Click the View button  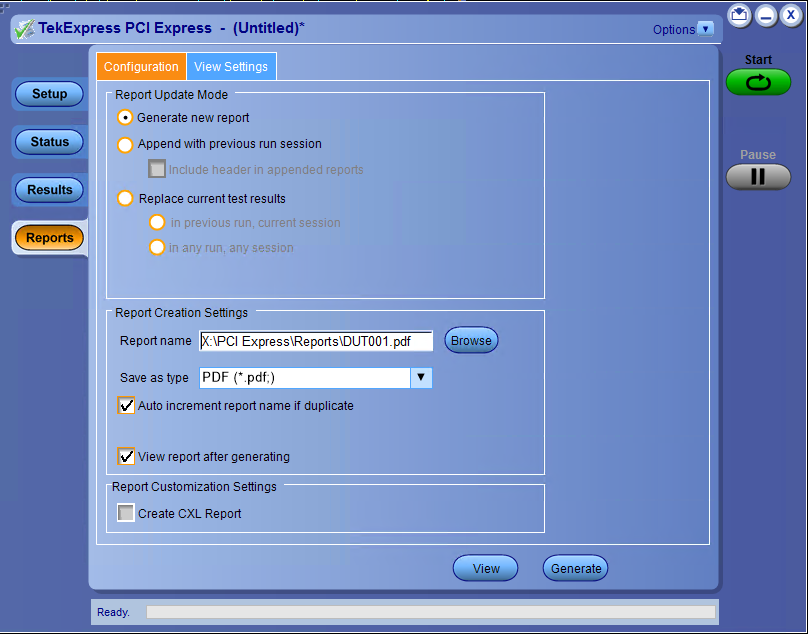485,568
